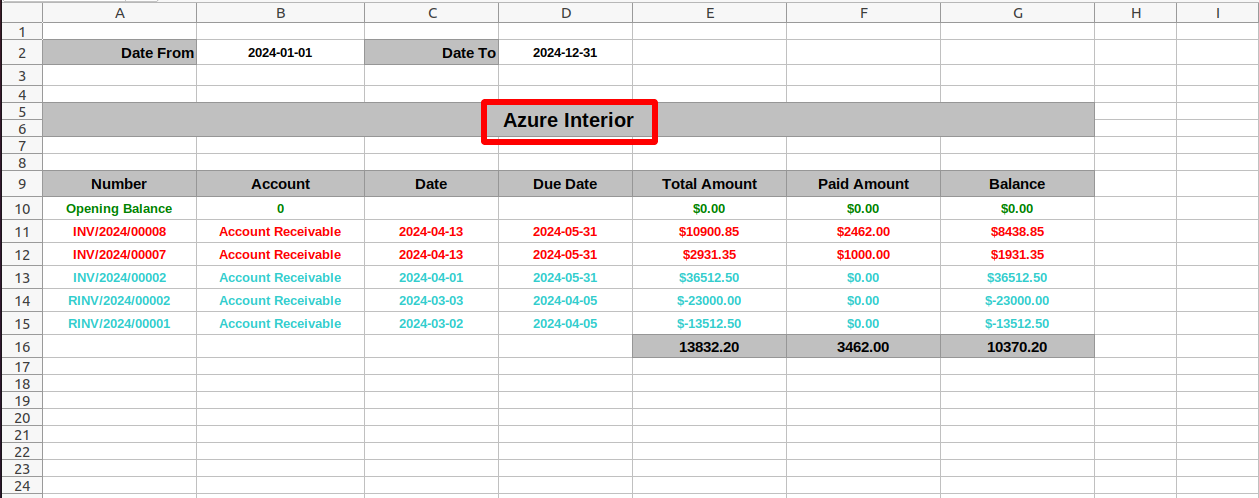Click the Date From label cell
This screenshot has width=1259, height=498.
pyautogui.click(x=119, y=52)
